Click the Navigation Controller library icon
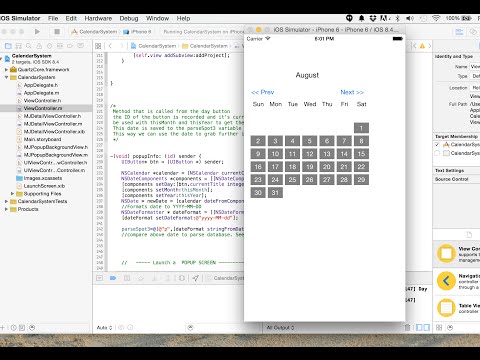Viewport: 480px width, 360px height. point(446,281)
